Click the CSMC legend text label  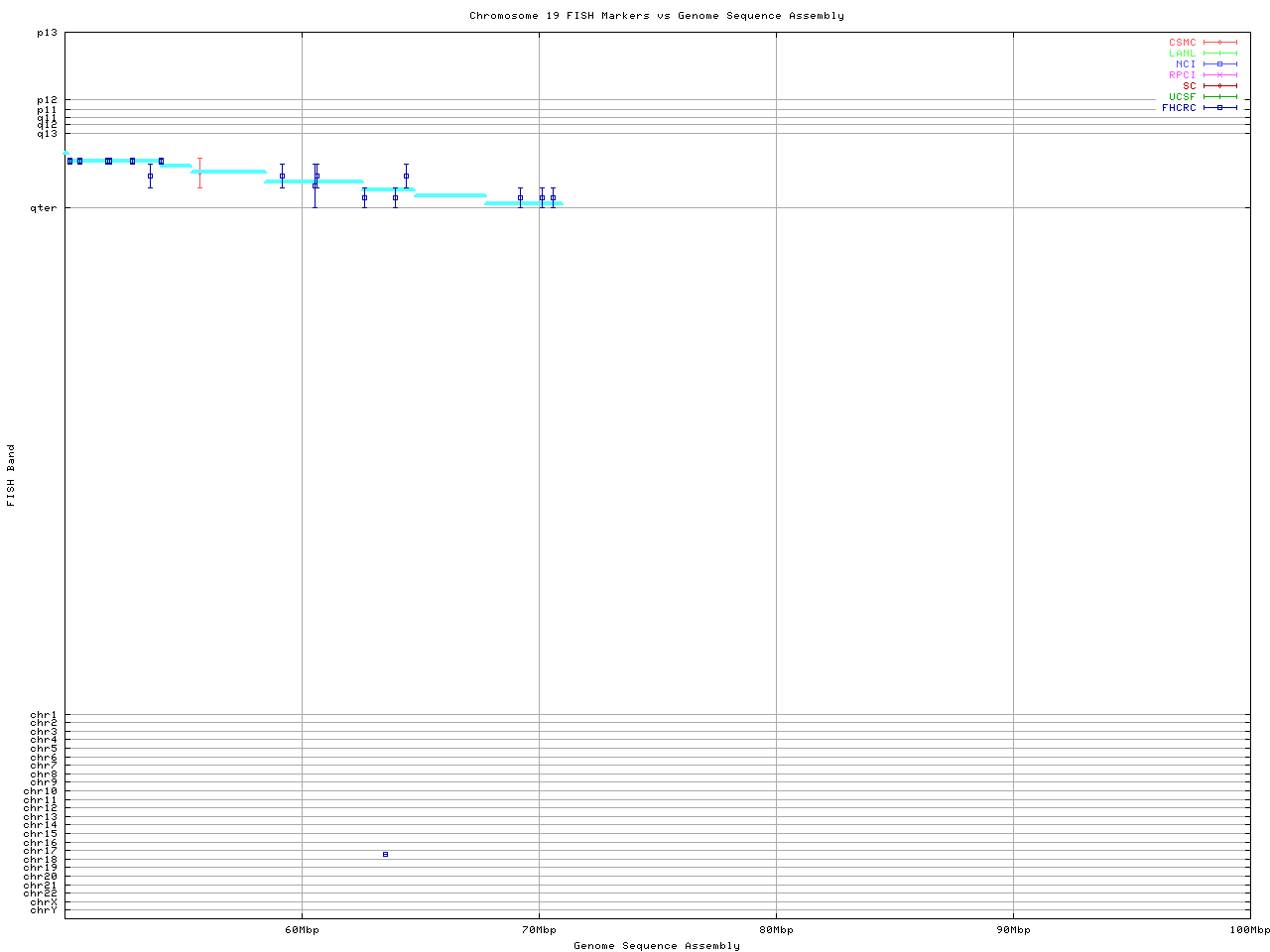click(x=1182, y=43)
